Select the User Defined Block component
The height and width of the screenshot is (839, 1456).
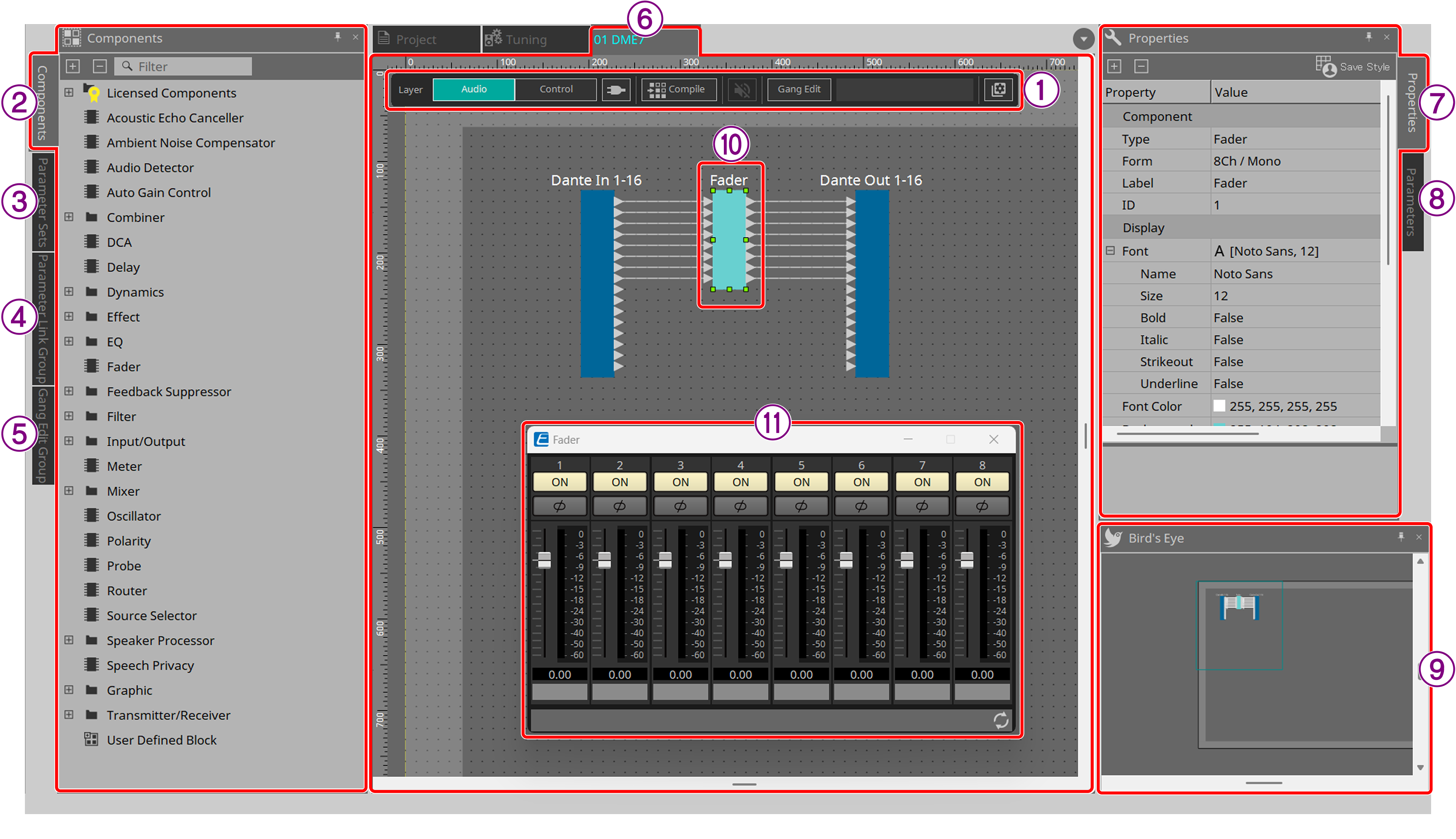pyautogui.click(x=162, y=740)
